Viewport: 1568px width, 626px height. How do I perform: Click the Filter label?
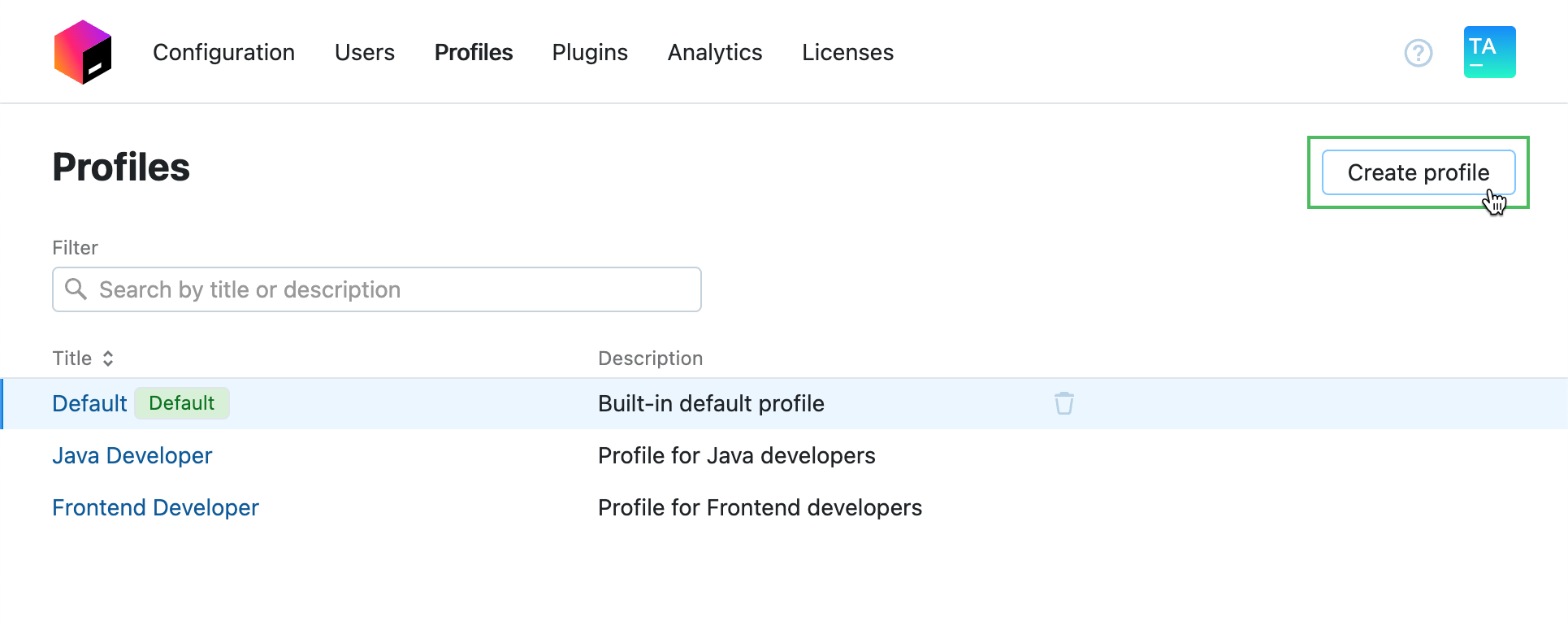[75, 248]
